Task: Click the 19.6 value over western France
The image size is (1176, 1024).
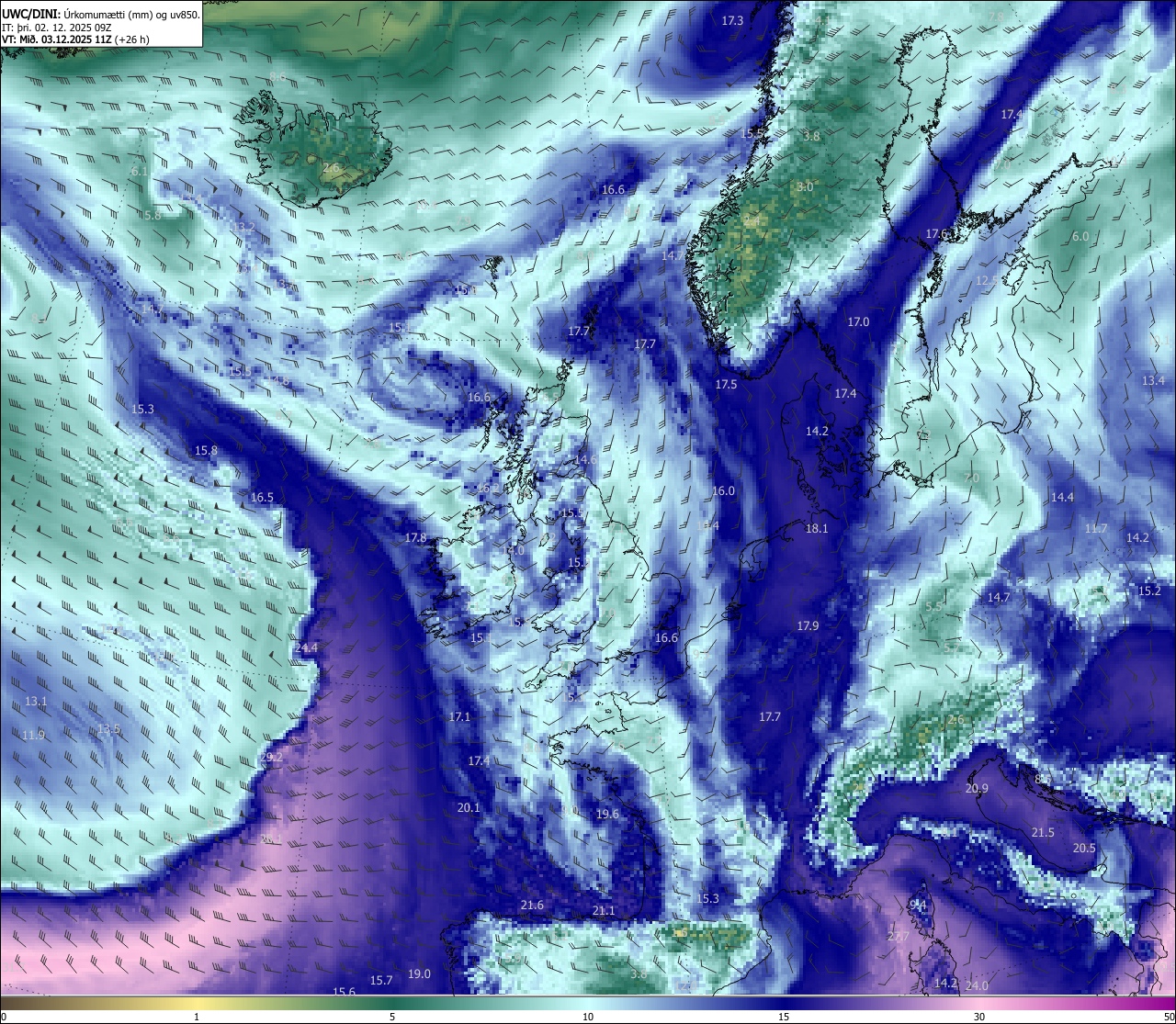Action: pos(607,814)
